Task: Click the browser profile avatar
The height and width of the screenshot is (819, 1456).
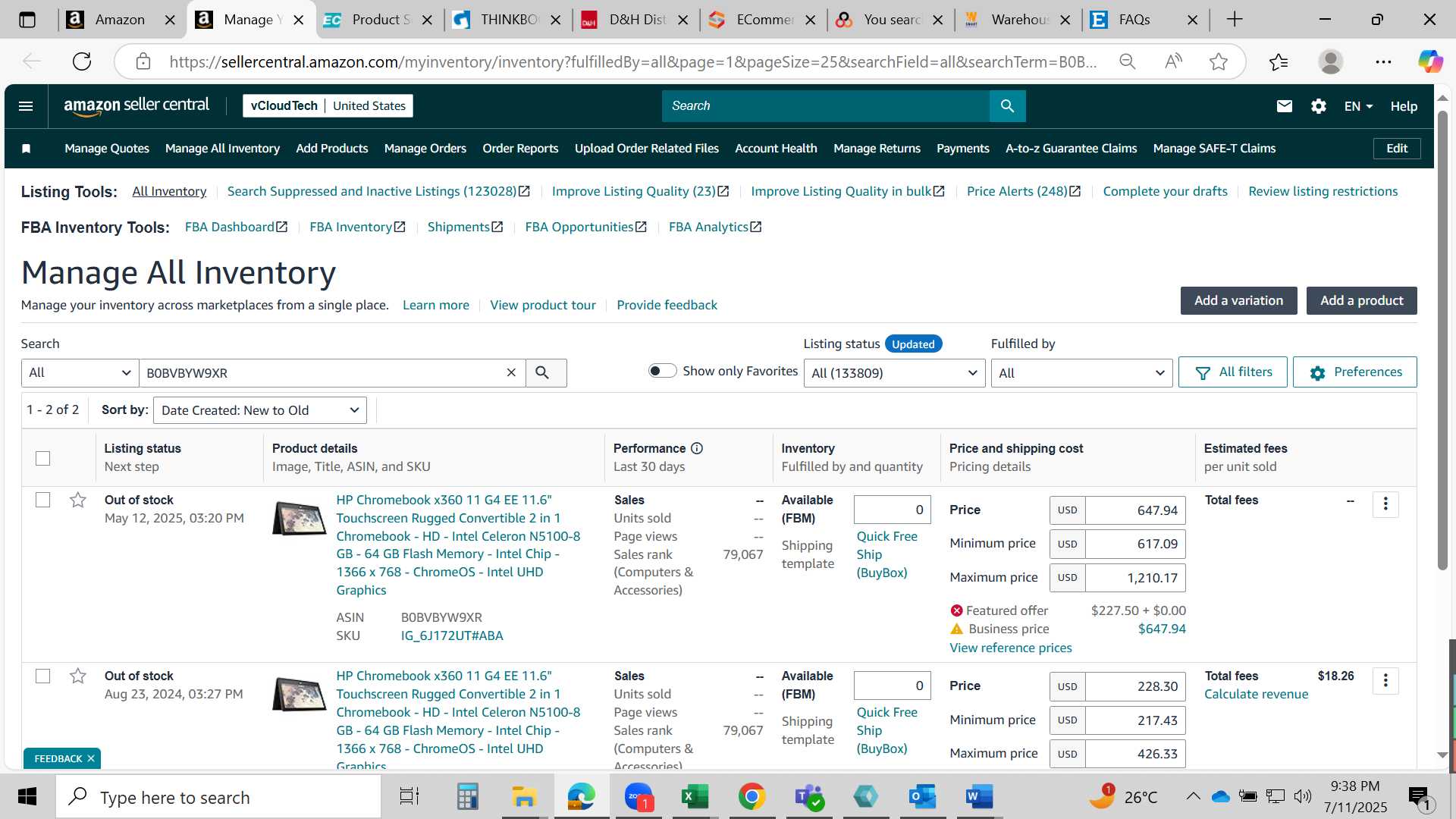Action: pos(1331,61)
